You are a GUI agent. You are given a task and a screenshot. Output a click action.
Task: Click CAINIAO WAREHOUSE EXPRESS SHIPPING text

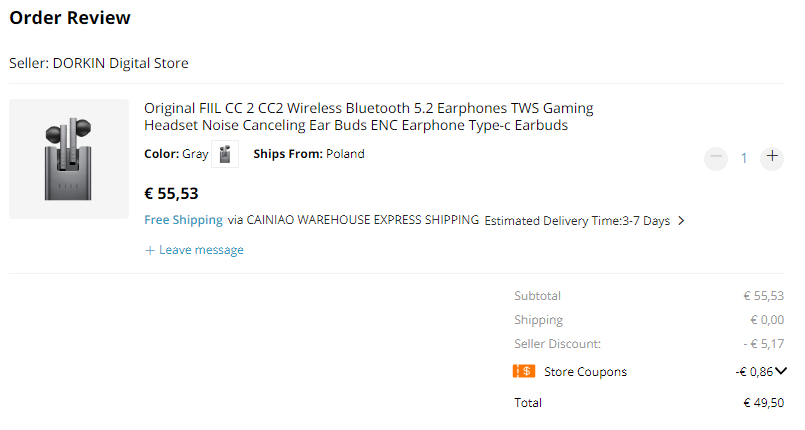click(362, 220)
